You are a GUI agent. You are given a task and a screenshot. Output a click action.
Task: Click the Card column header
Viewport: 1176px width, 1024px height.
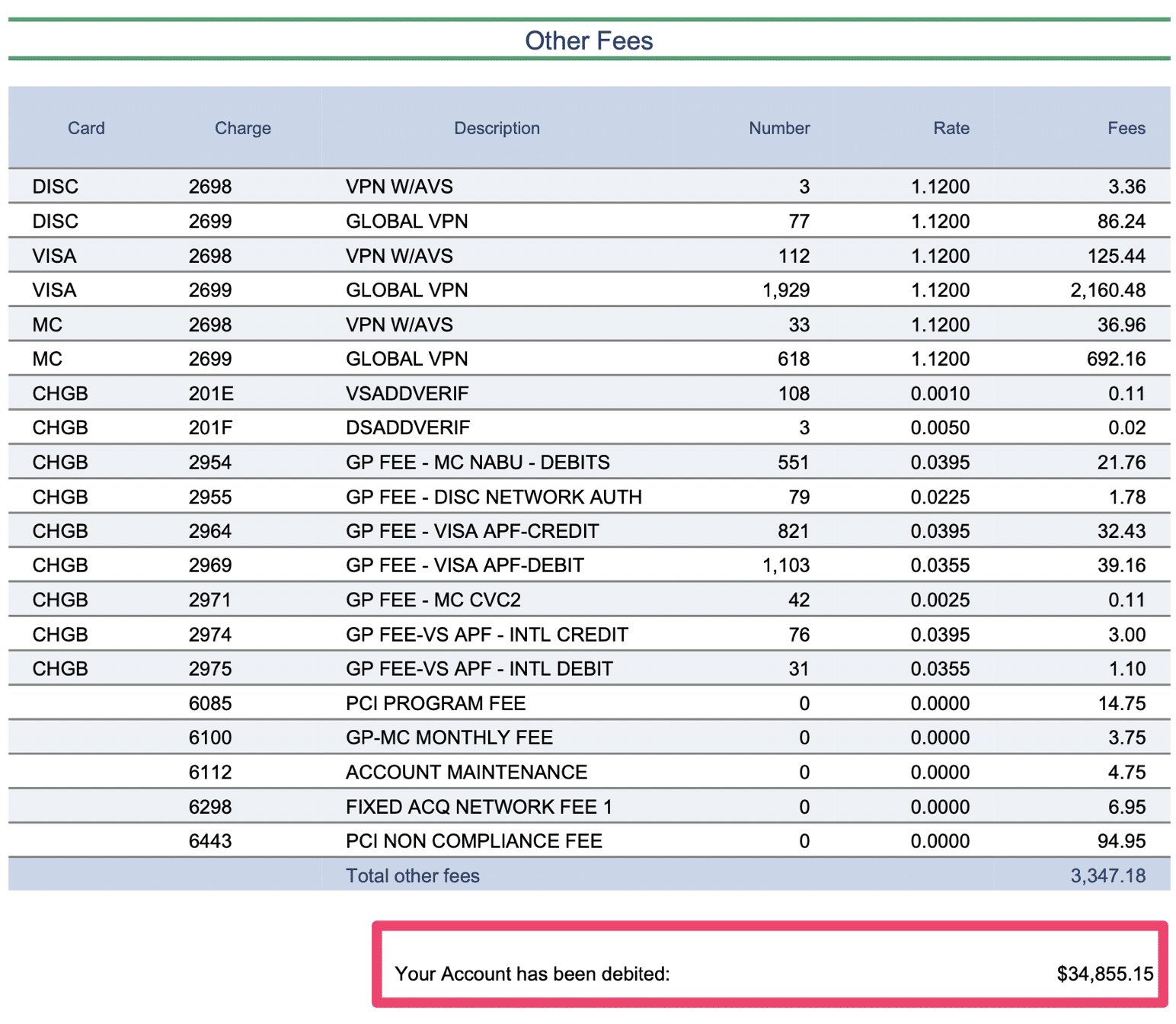pyautogui.click(x=86, y=128)
